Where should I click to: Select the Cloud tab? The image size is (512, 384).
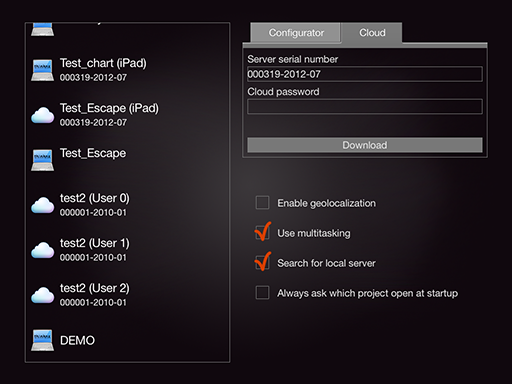(372, 33)
